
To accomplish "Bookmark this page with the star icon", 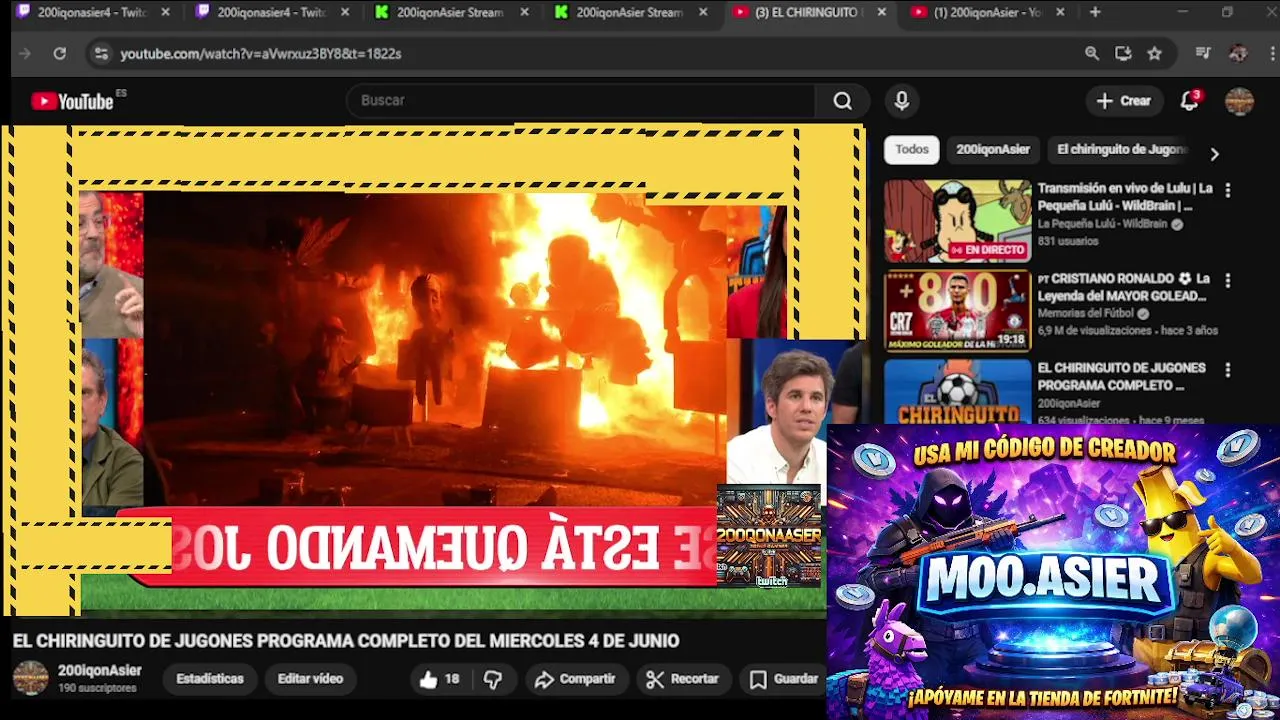I will (x=1155, y=54).
